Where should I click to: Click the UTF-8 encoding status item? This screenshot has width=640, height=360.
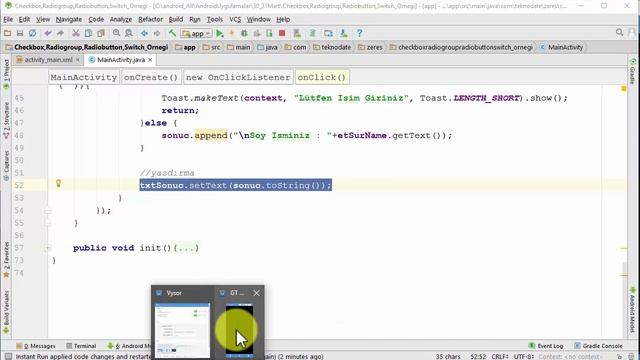(x=524, y=356)
